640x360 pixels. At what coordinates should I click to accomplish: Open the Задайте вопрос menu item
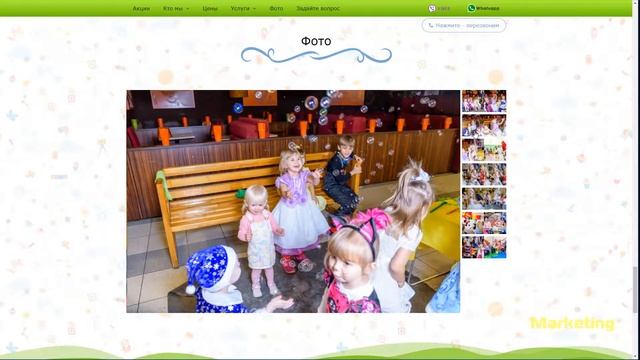click(318, 9)
